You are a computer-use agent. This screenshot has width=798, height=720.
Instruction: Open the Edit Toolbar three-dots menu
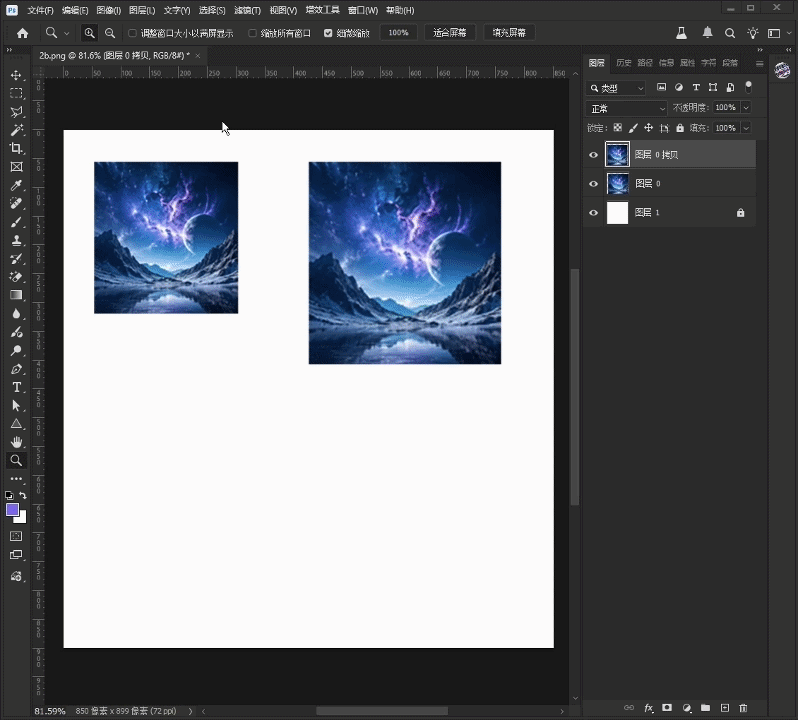[x=16, y=478]
